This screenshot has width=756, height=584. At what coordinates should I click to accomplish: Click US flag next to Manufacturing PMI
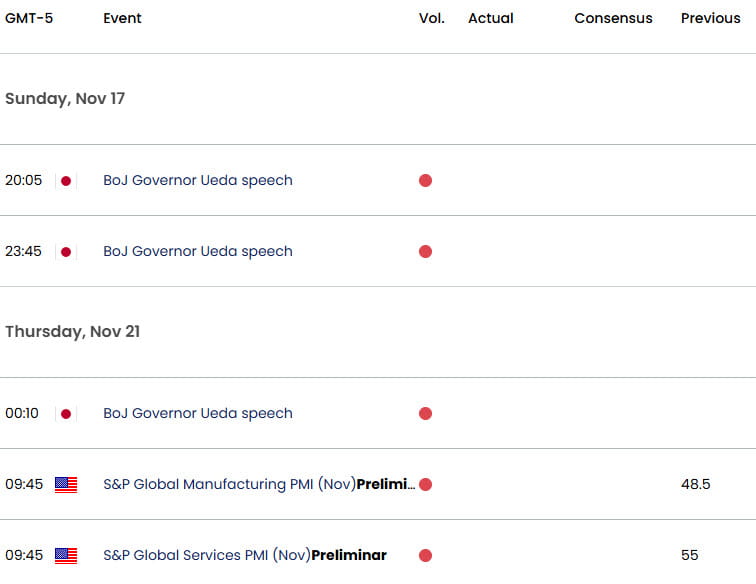click(x=66, y=485)
